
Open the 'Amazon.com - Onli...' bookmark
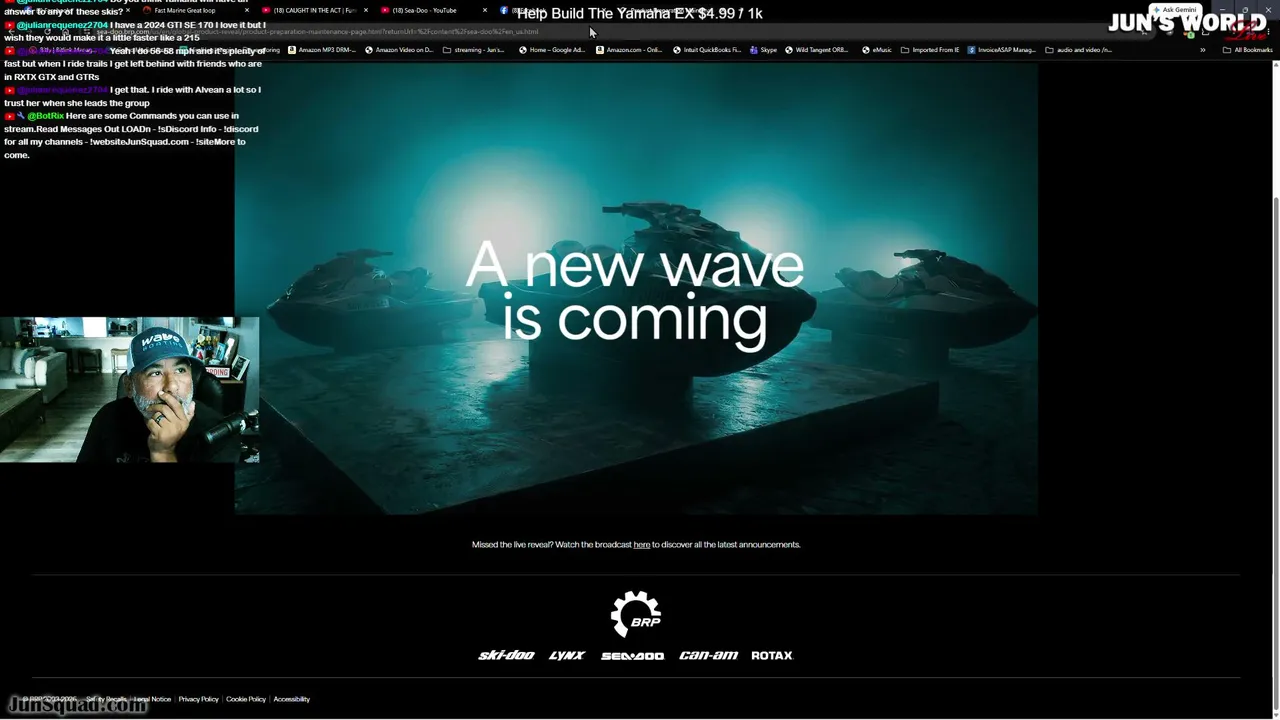click(629, 50)
